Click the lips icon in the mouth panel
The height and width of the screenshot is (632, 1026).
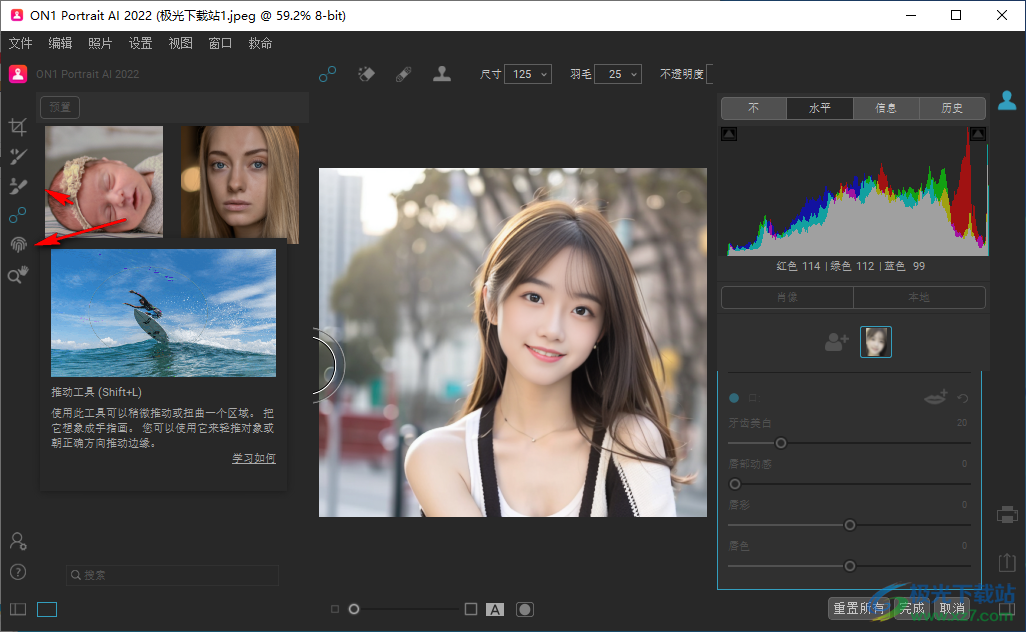pos(936,396)
